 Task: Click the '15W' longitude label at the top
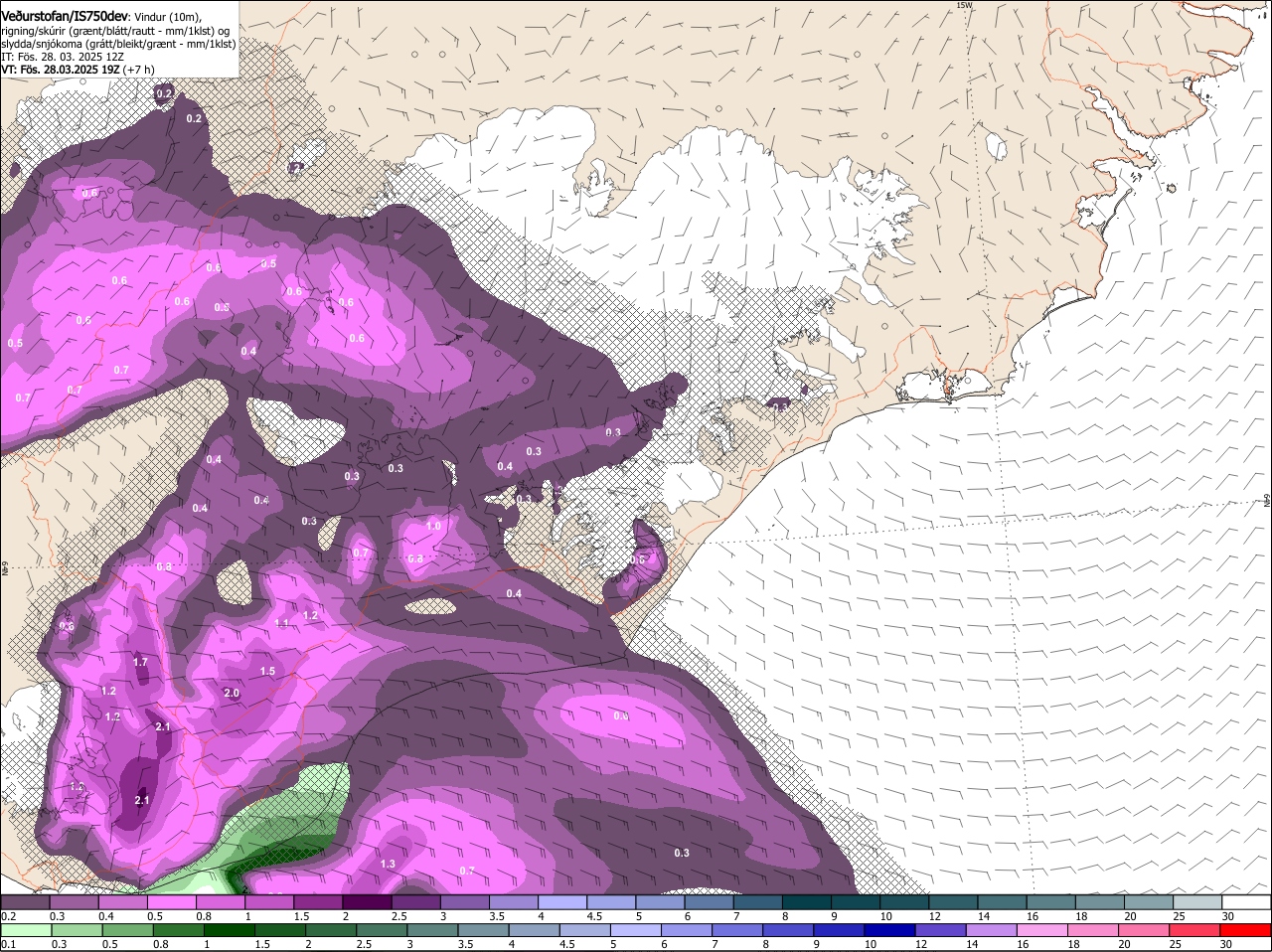click(963, 5)
